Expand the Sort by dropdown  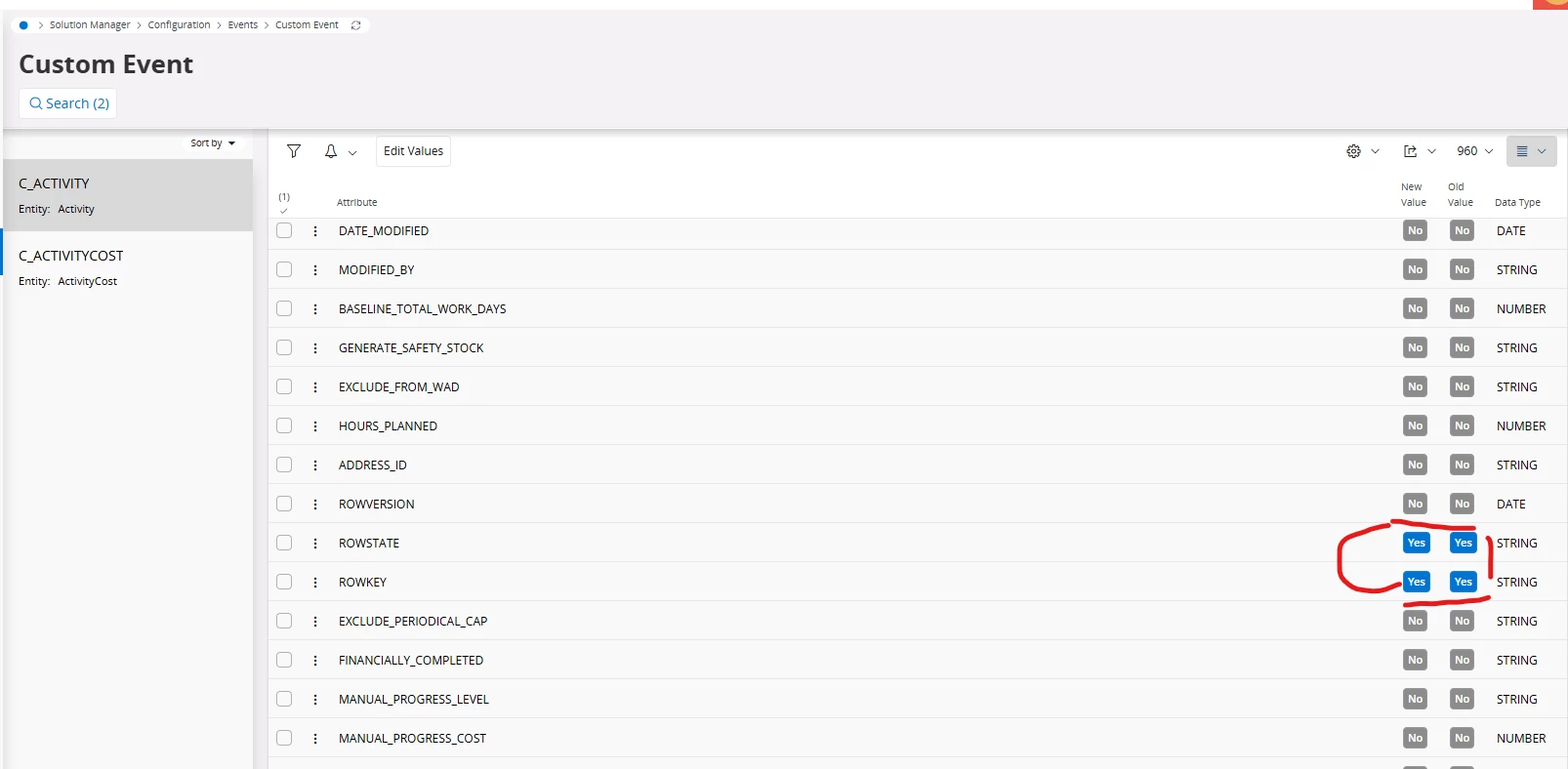tap(213, 143)
